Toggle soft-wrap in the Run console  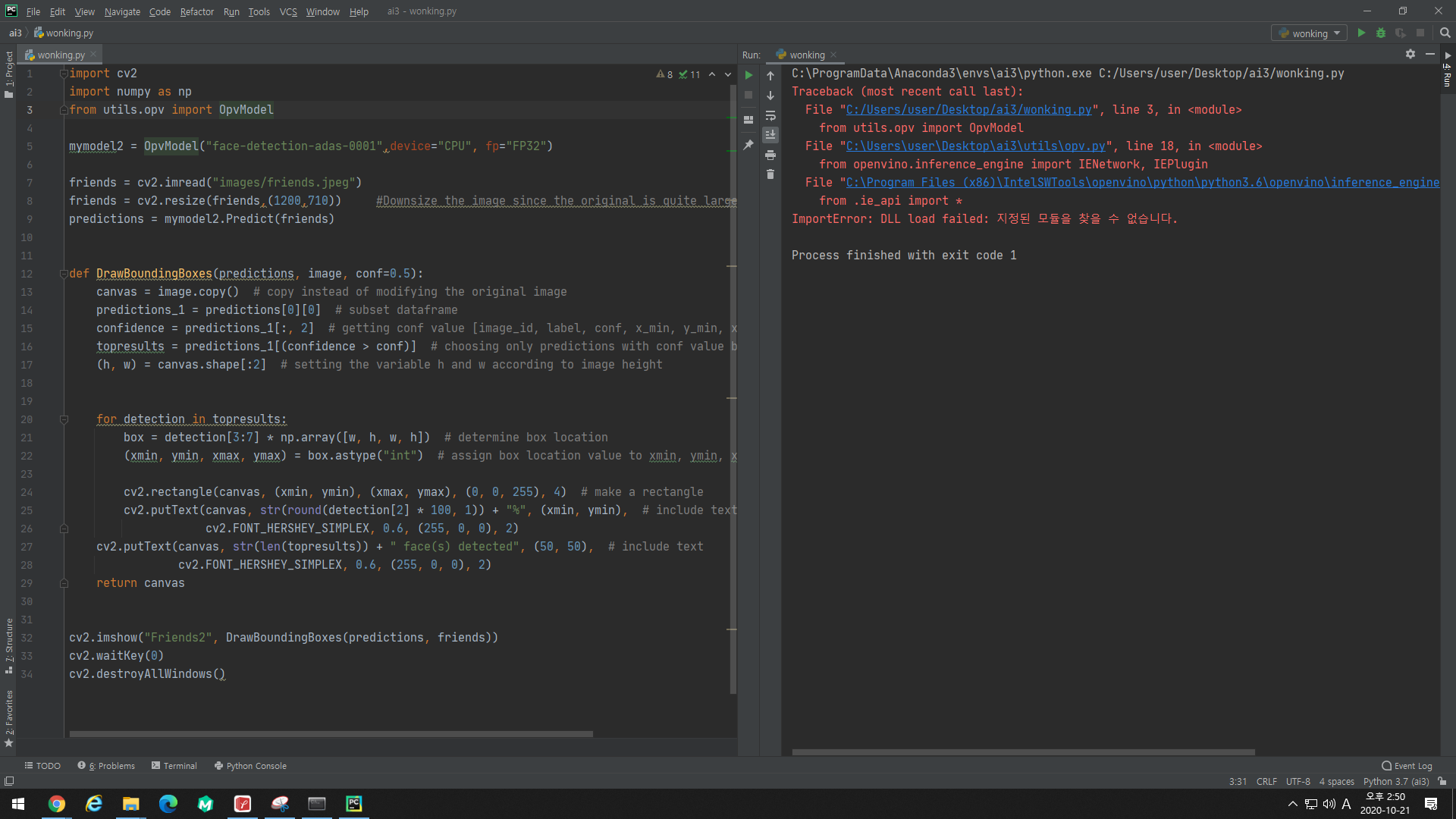(x=770, y=116)
